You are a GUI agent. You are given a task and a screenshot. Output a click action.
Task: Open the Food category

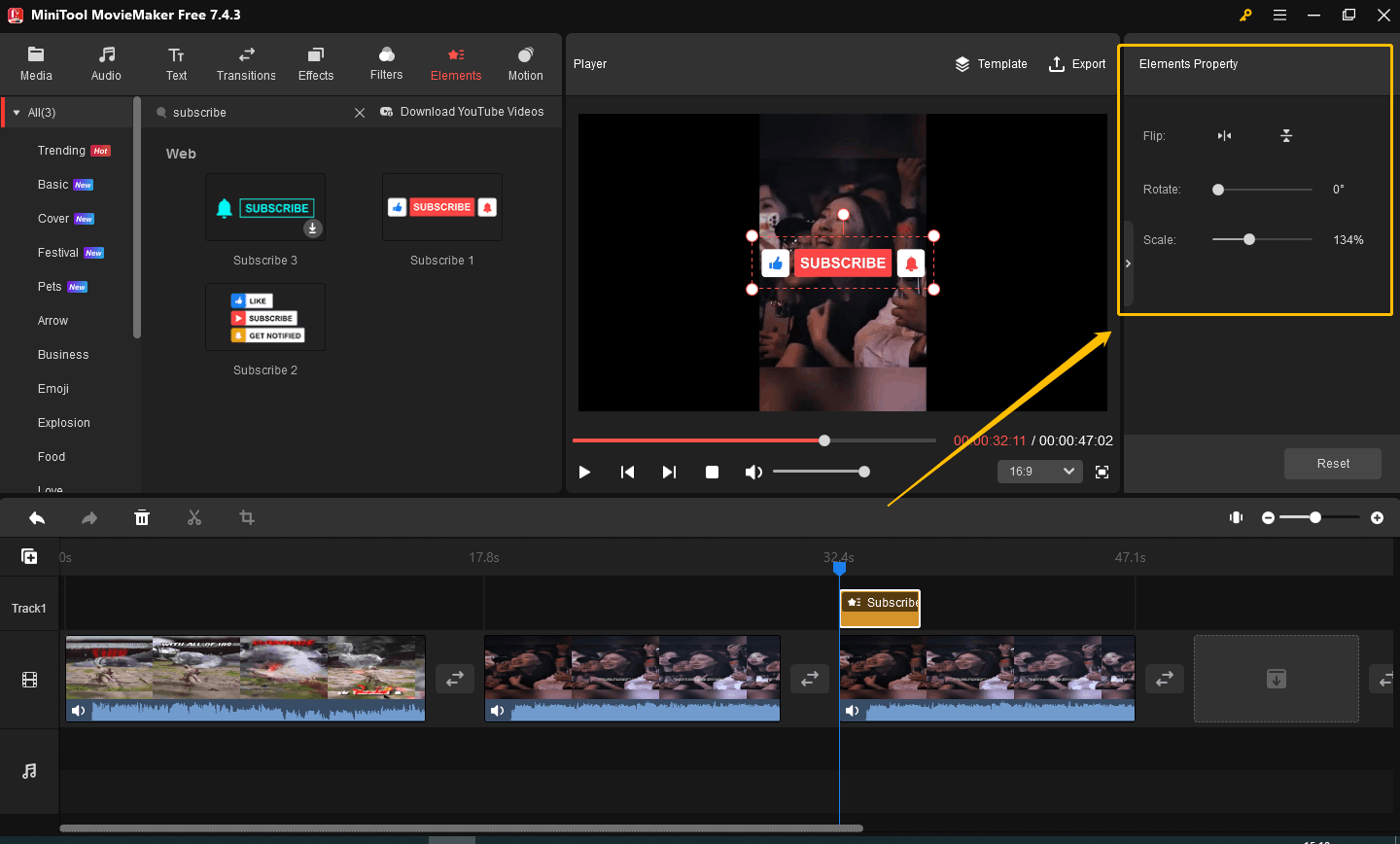click(x=52, y=457)
